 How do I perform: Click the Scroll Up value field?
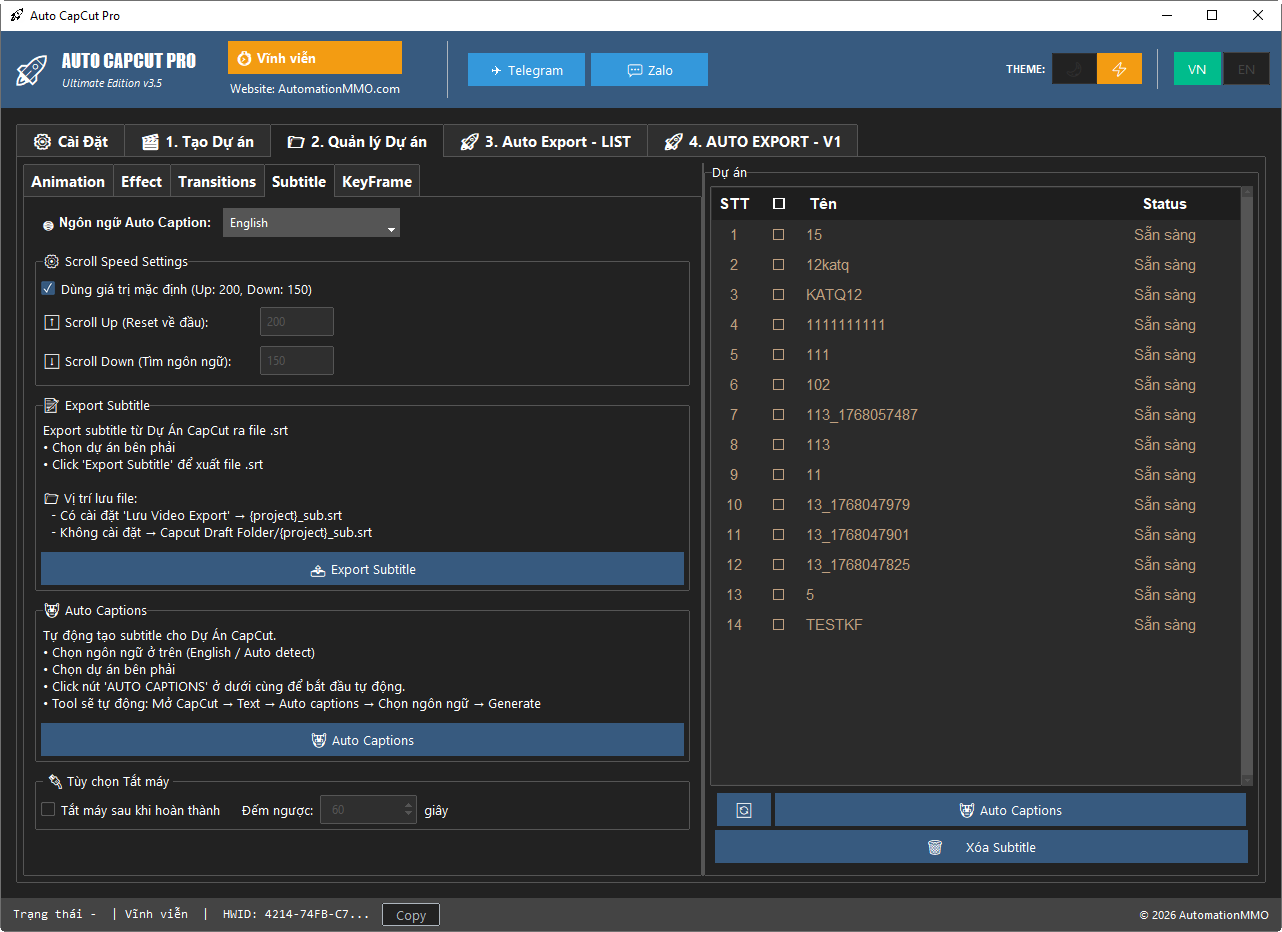point(297,321)
